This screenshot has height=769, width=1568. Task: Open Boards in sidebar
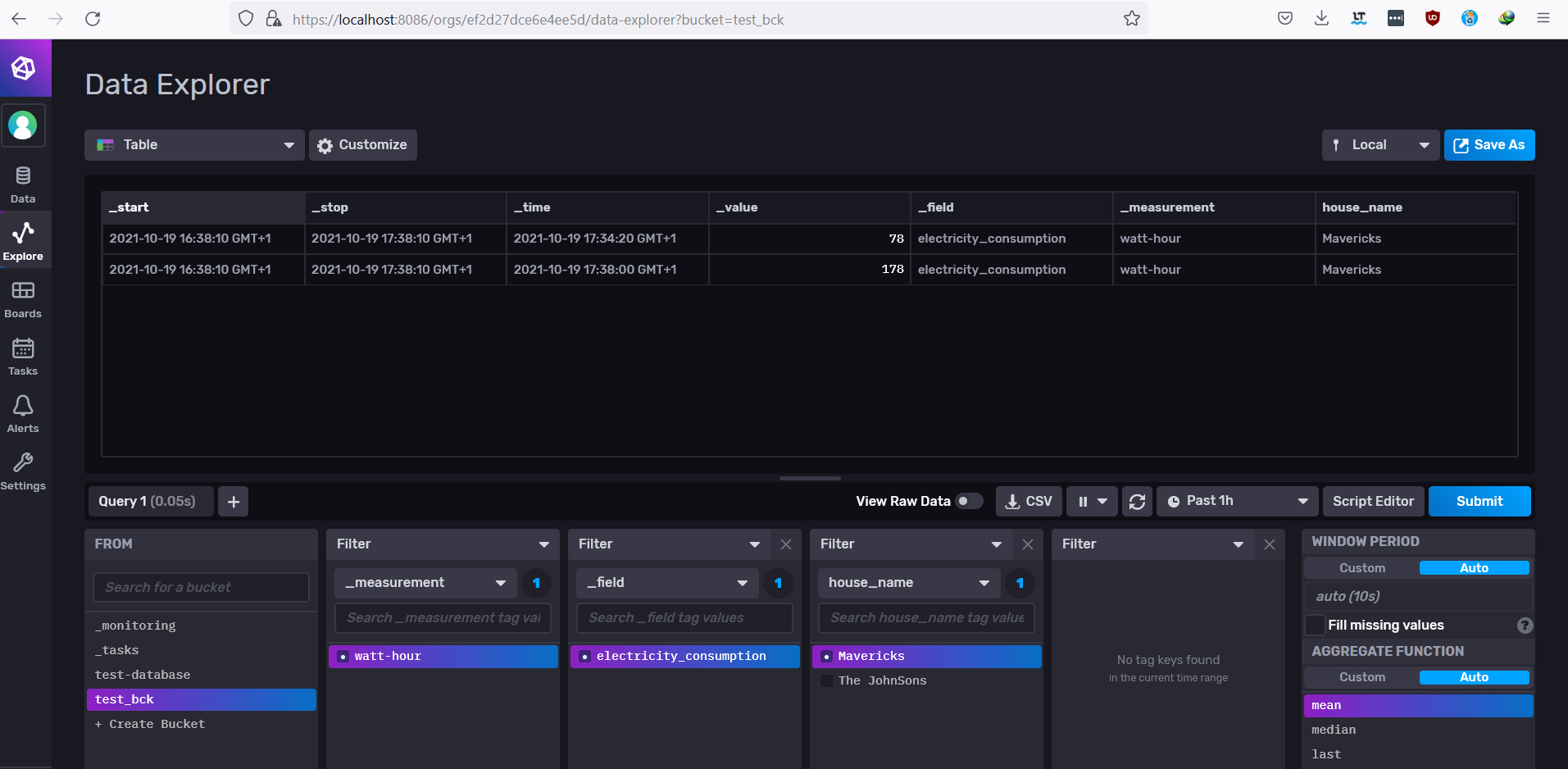pyautogui.click(x=23, y=299)
